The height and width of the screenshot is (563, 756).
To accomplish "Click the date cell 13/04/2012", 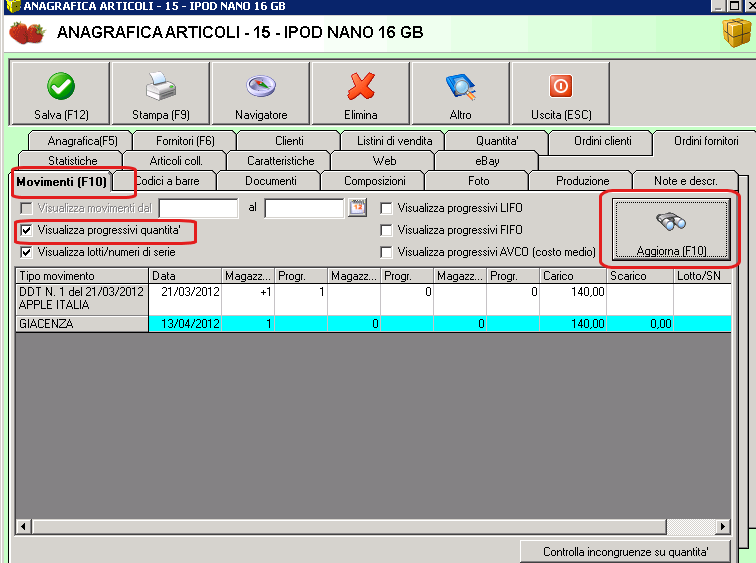I will [185, 323].
